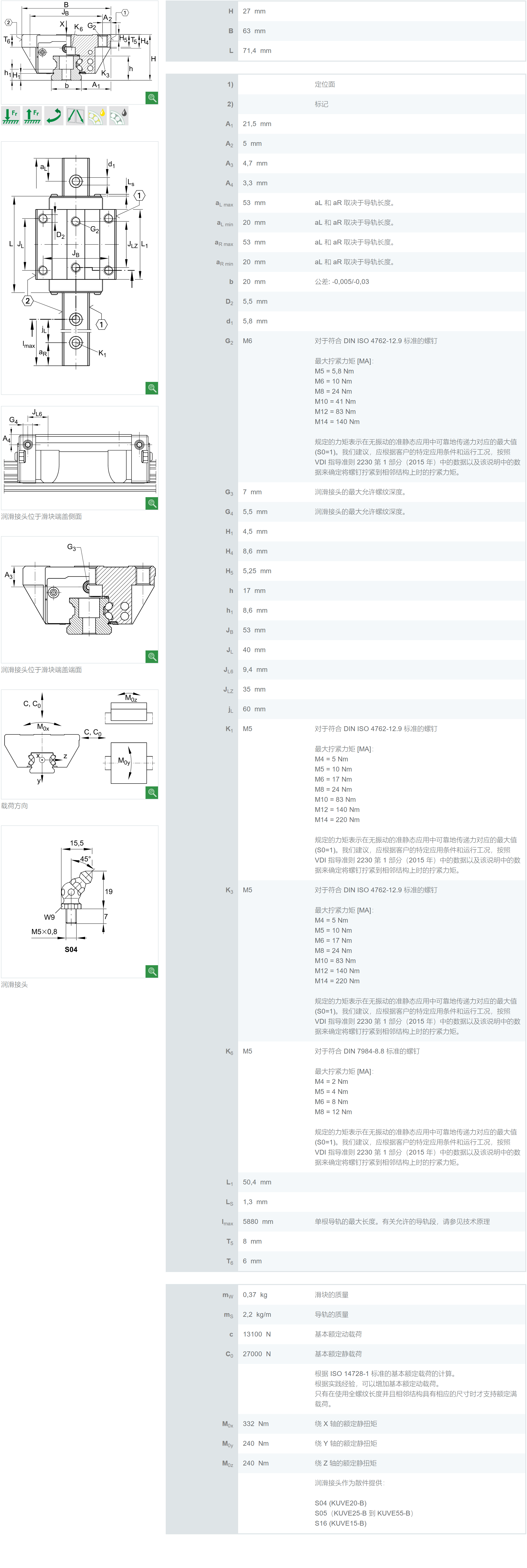The width and height of the screenshot is (527, 1568).
Task: Open the section drawing showing G3 and A3
Action: [80, 600]
